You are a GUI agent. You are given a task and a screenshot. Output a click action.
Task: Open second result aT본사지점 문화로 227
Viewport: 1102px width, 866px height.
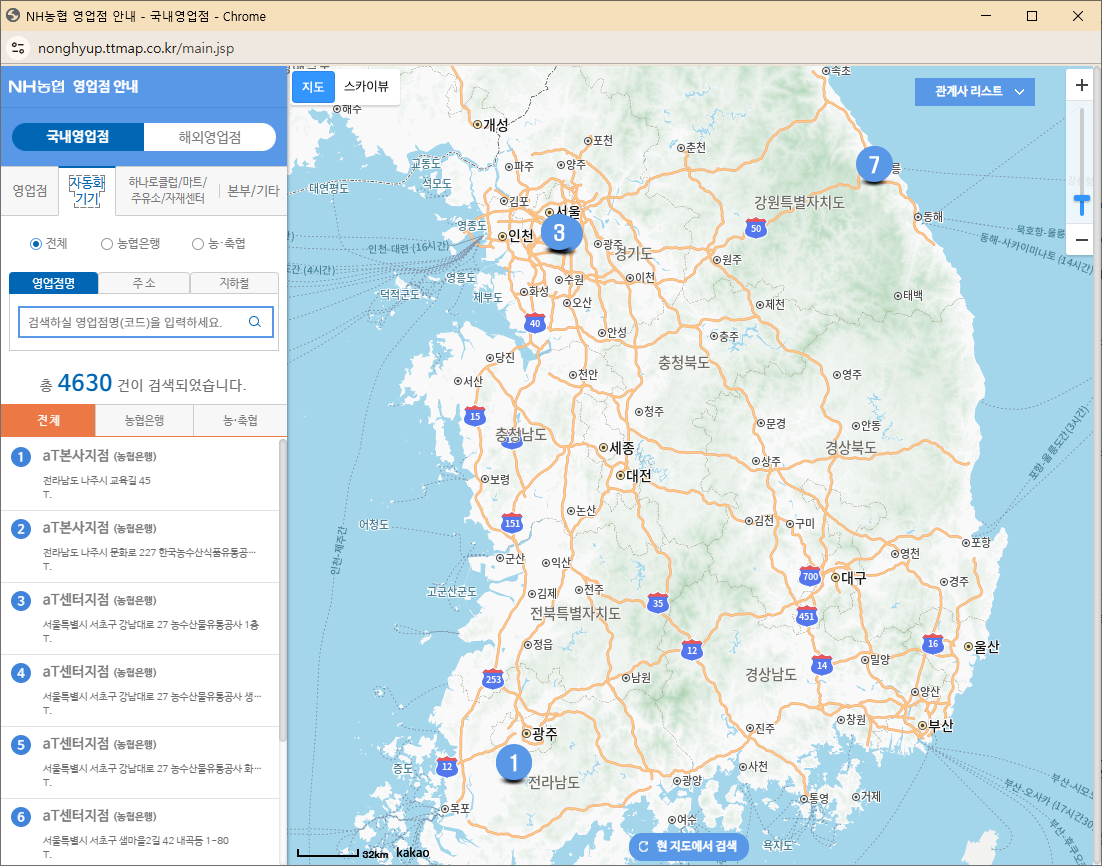coord(140,547)
